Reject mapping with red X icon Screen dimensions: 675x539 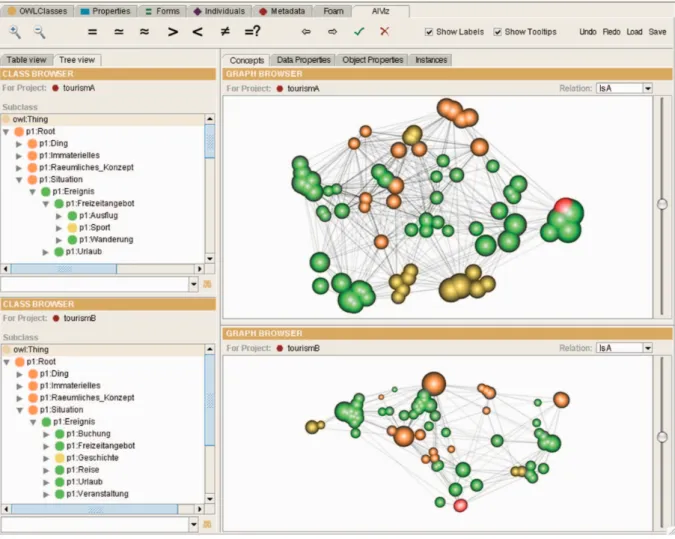(x=384, y=31)
